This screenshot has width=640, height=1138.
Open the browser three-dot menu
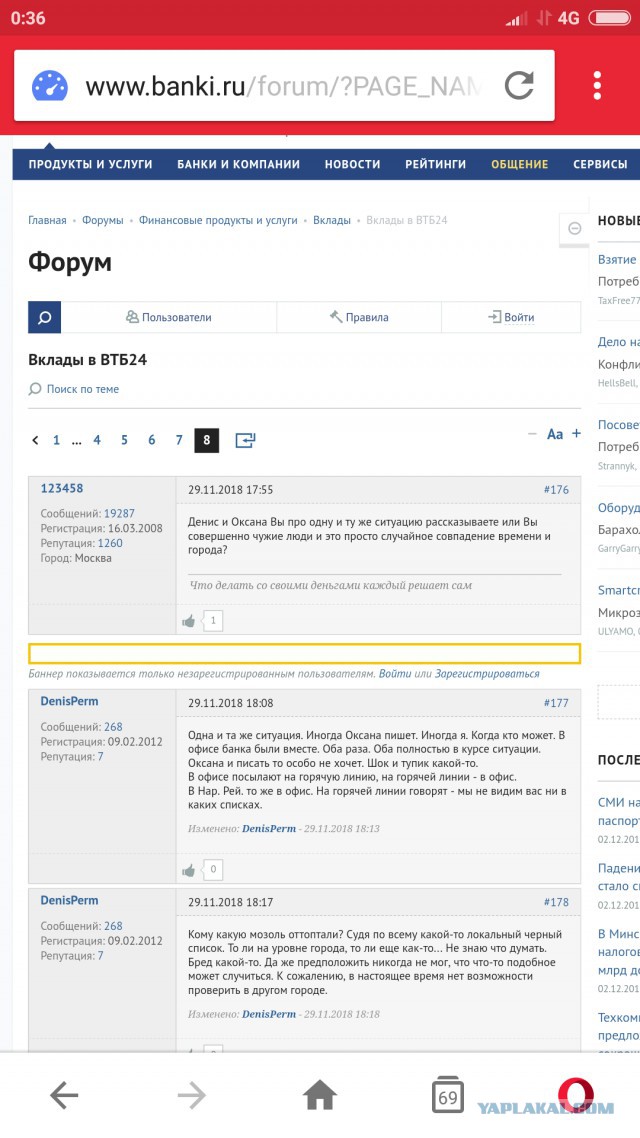597,86
